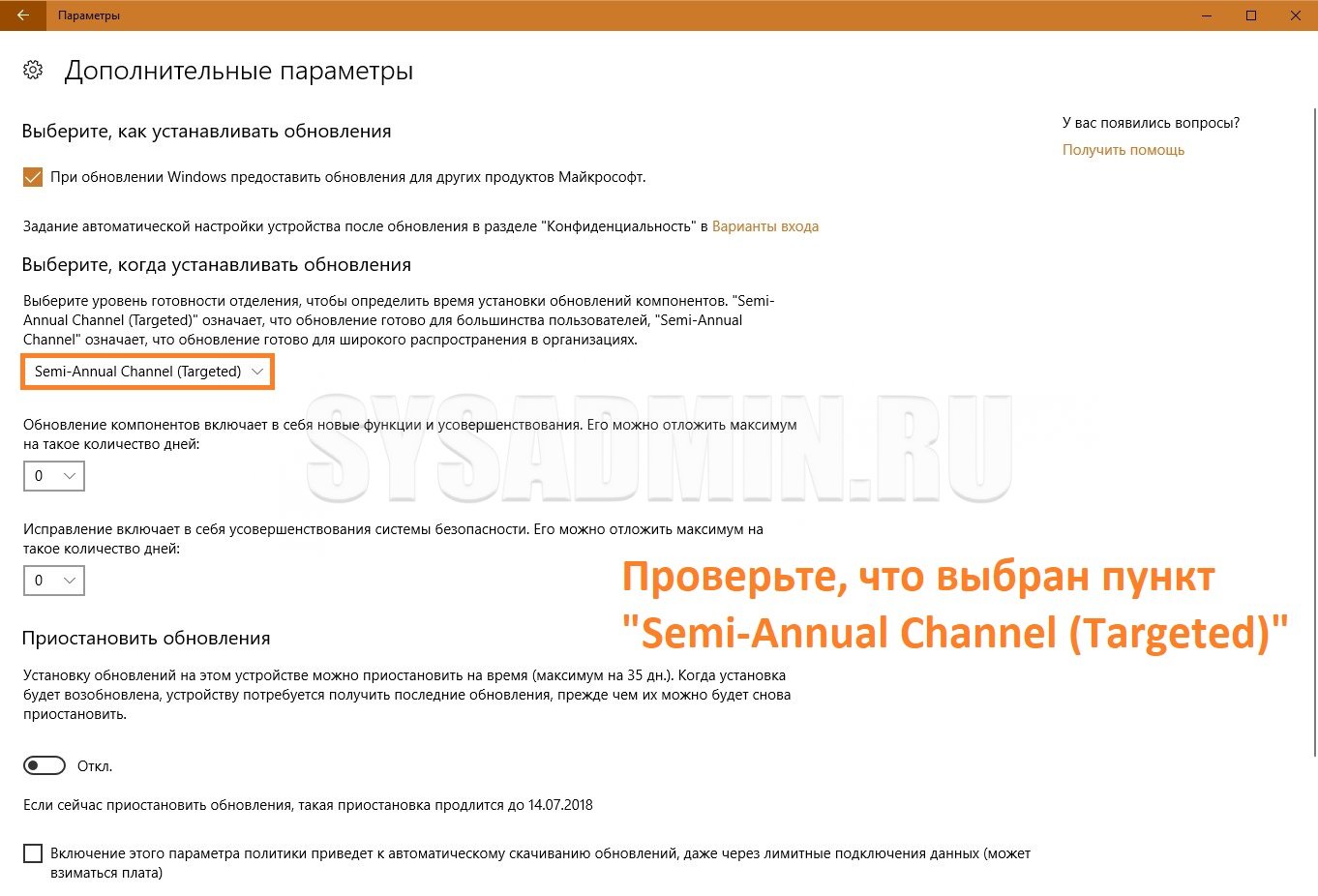Turn on the Приостановить обновления switch

[45, 765]
